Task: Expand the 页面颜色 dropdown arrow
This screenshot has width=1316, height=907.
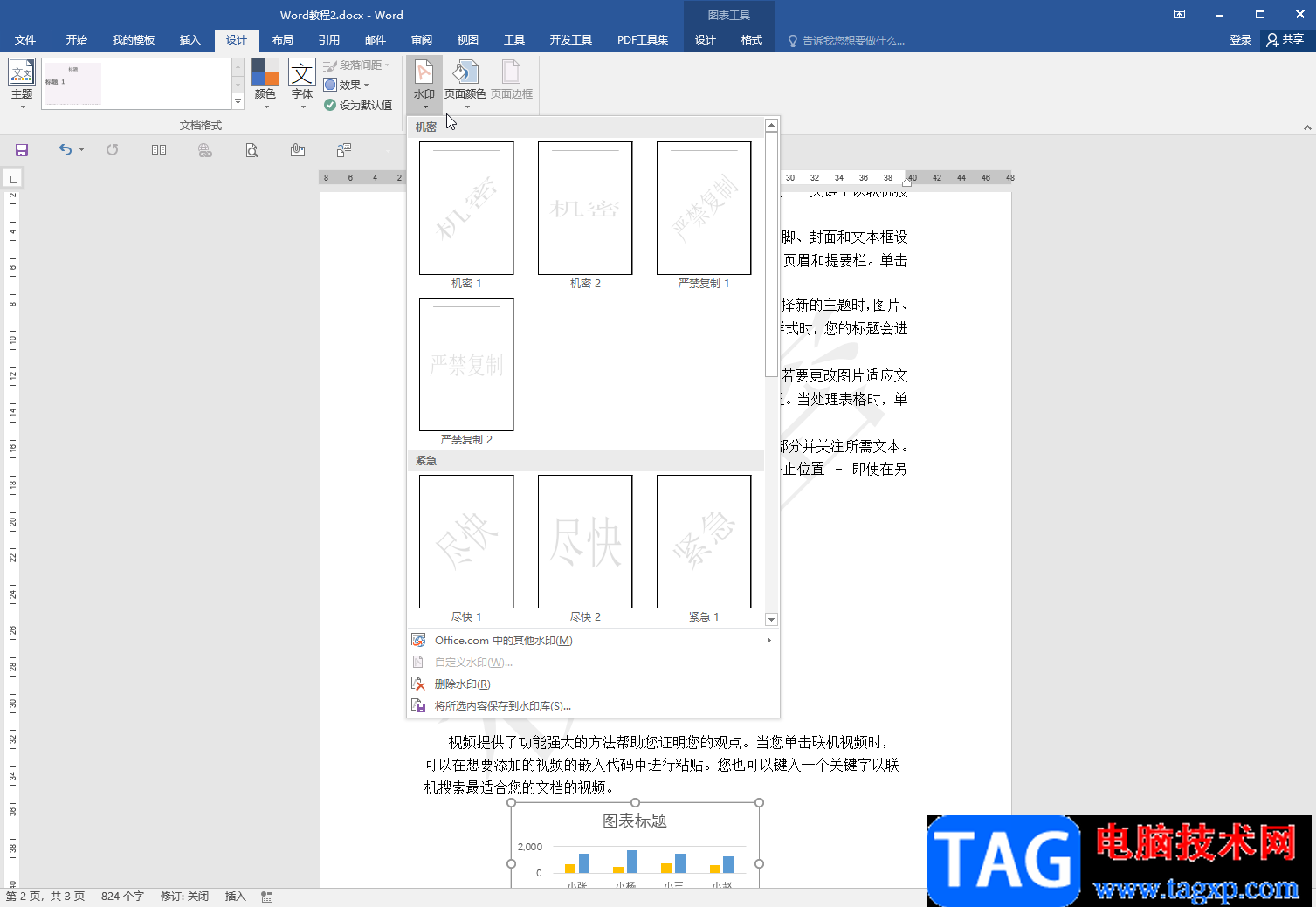Action: click(467, 107)
